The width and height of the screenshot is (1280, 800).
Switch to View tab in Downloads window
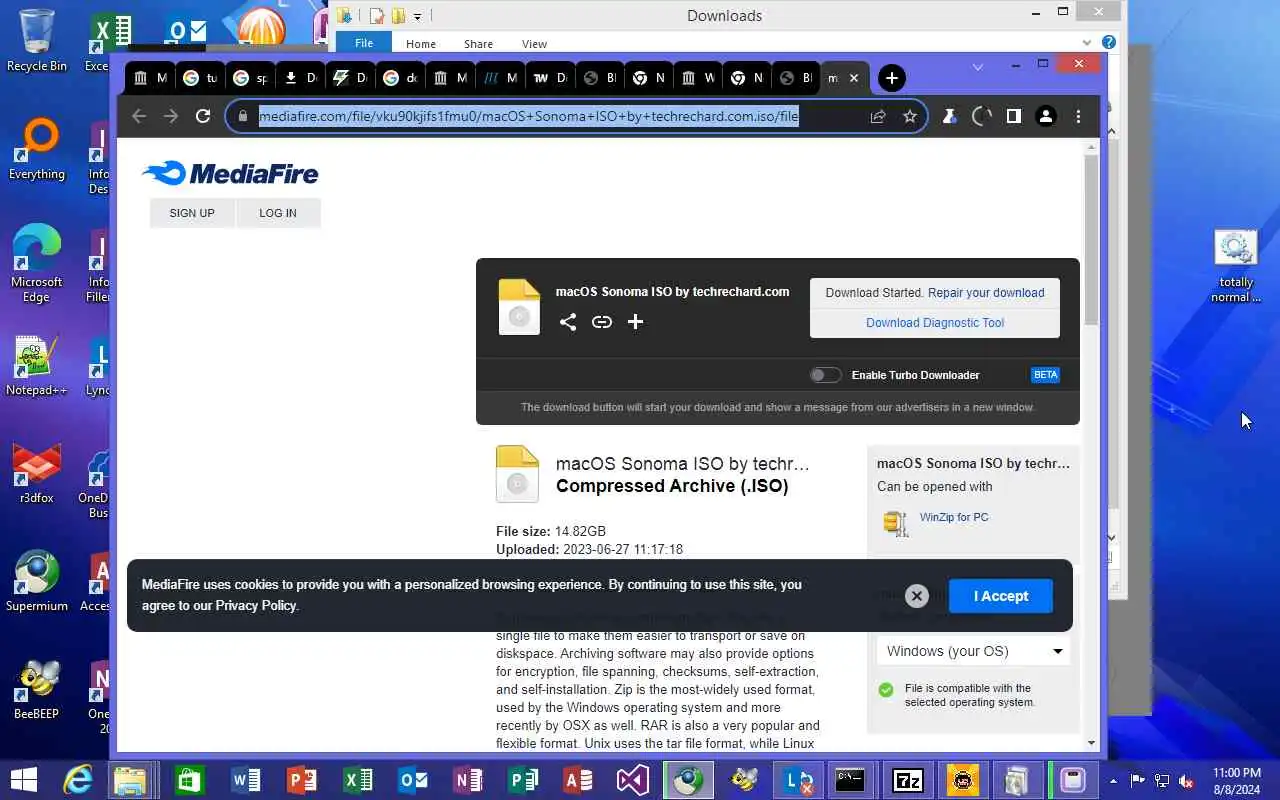[x=534, y=44]
